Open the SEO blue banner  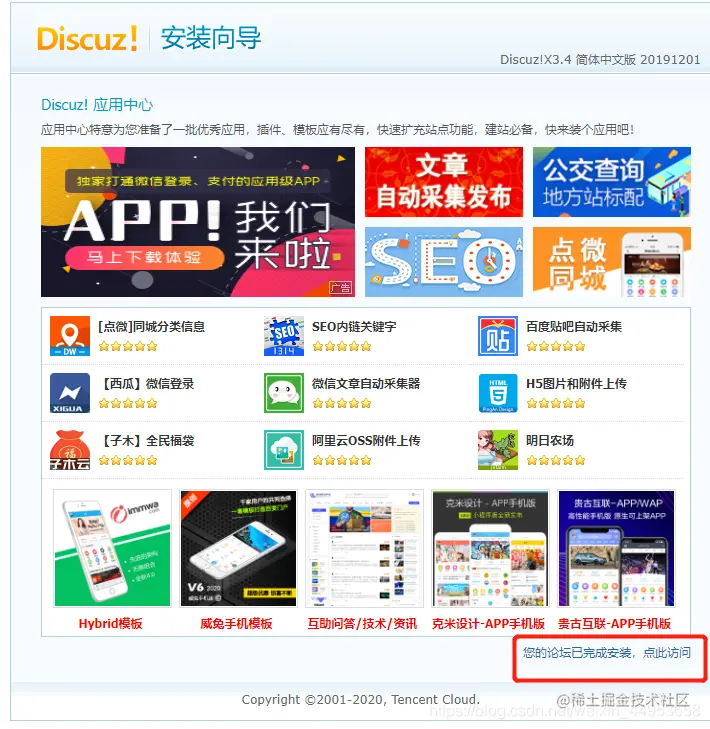444,262
